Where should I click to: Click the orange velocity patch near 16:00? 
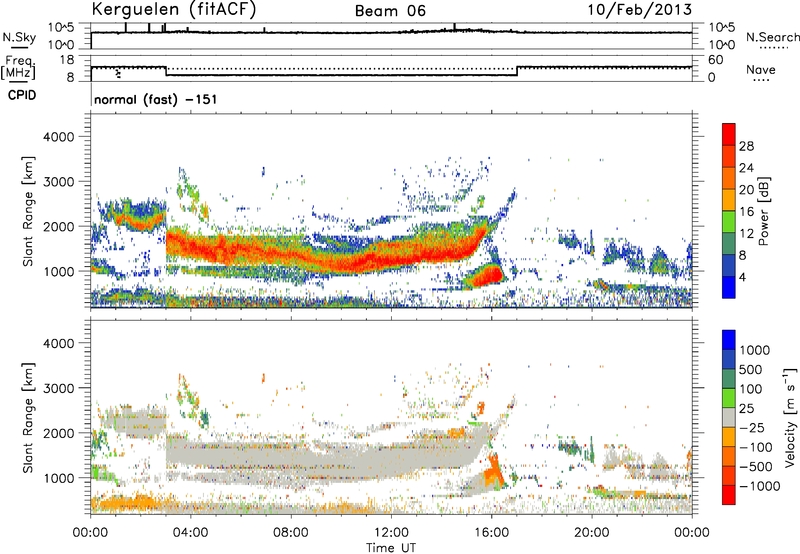click(493, 473)
